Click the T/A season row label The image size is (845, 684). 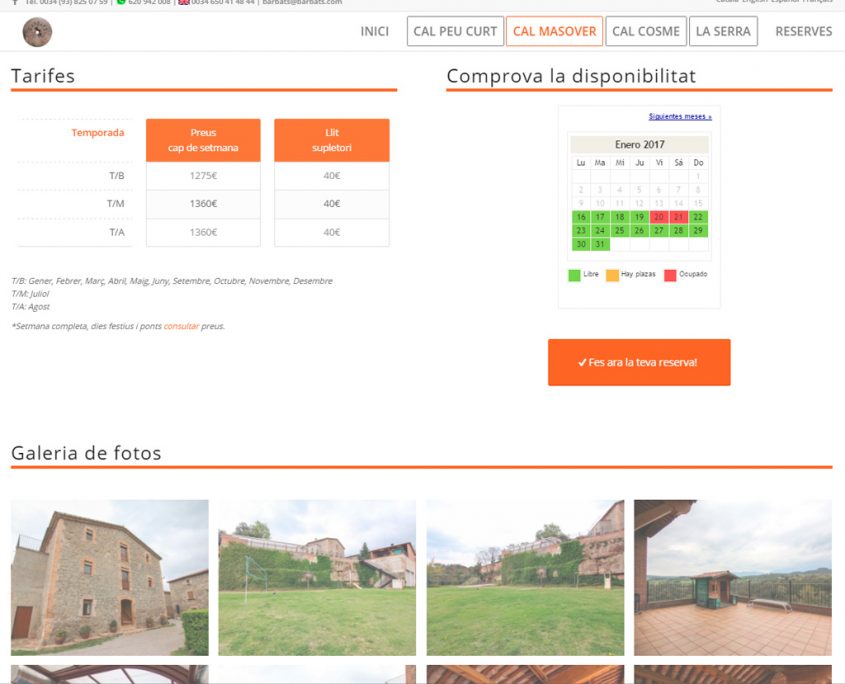(117, 232)
